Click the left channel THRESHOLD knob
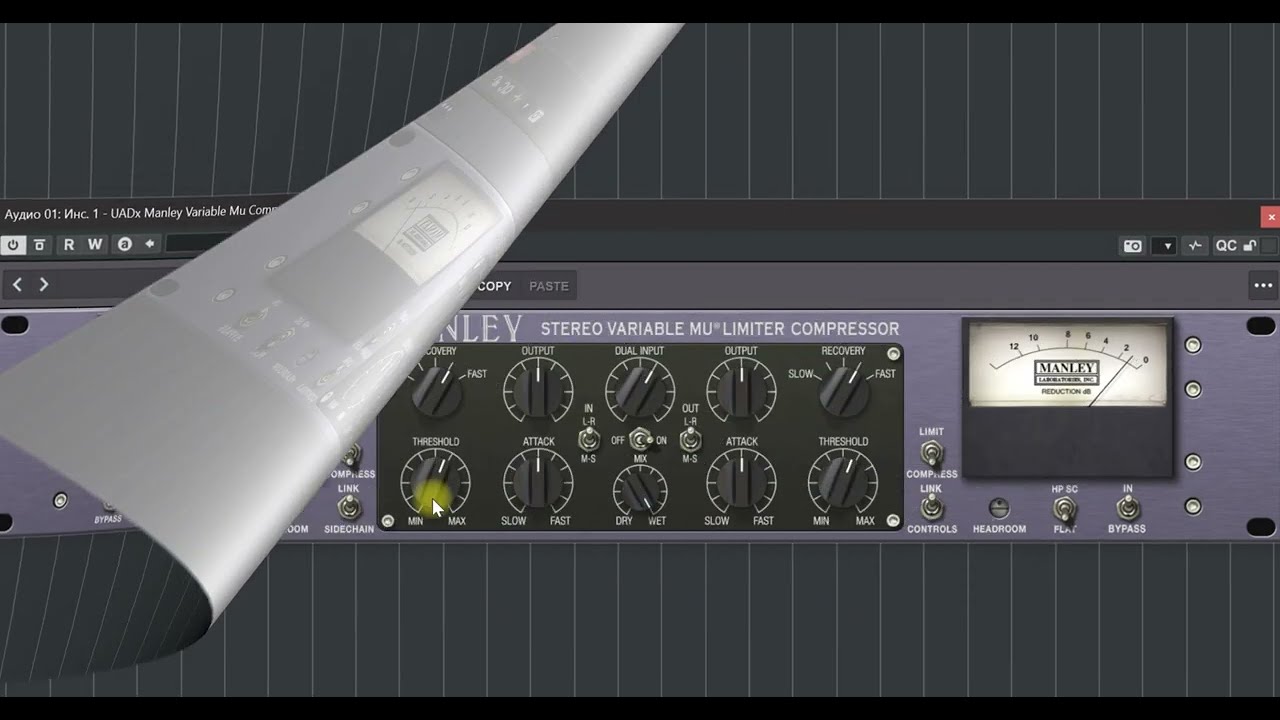This screenshot has height=720, width=1280. pos(436,482)
